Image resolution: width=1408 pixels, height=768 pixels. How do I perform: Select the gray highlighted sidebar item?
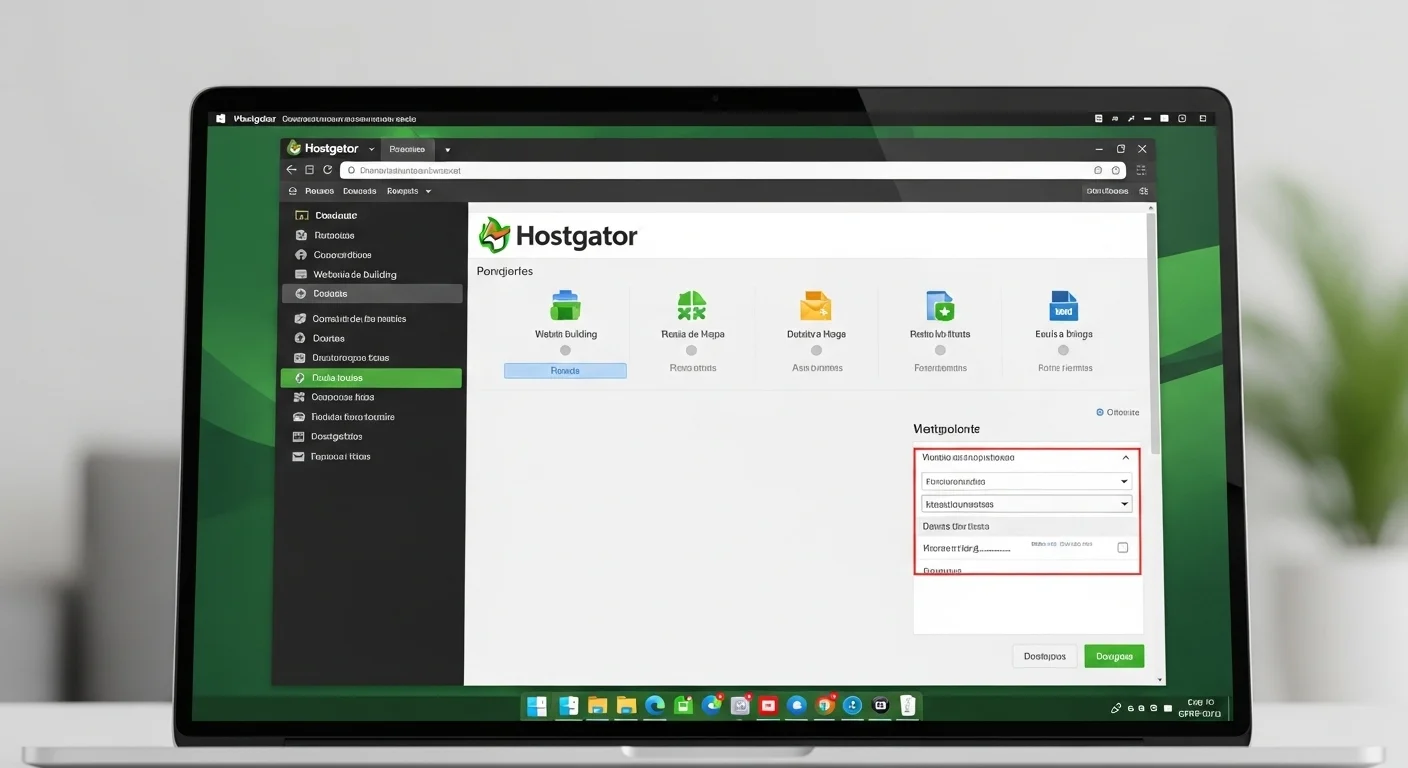tap(372, 294)
